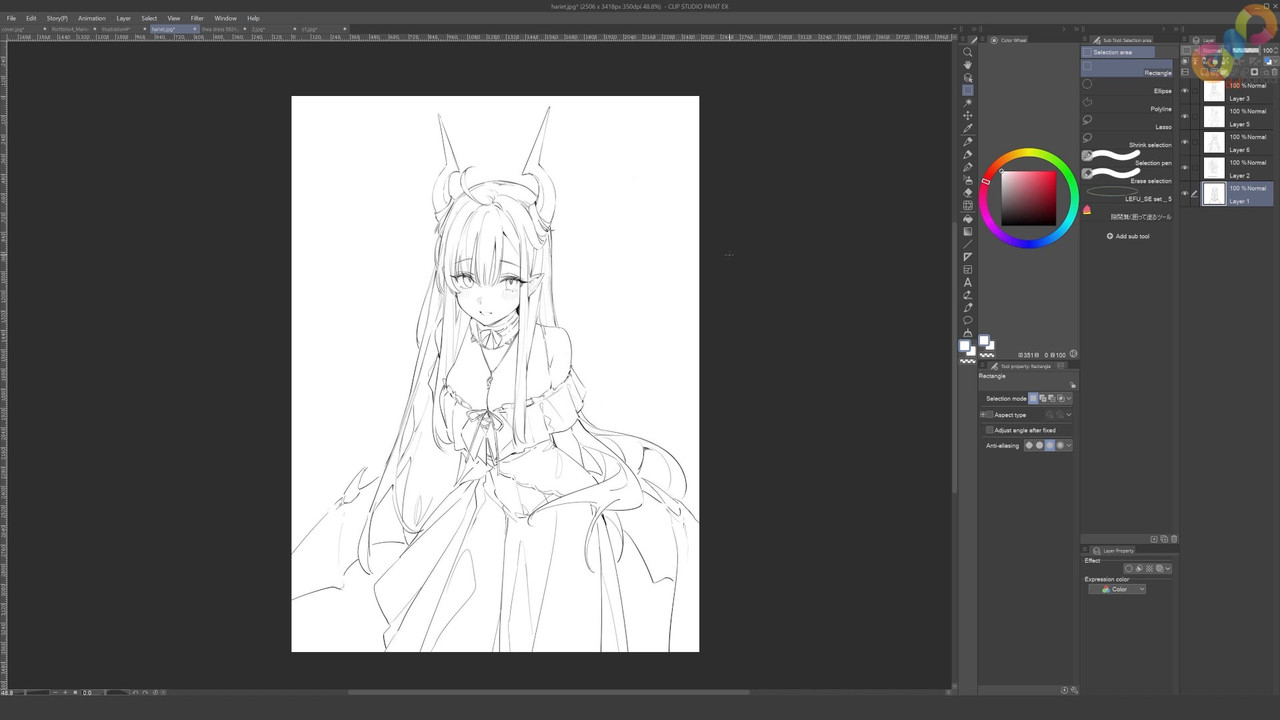
Task: Select the Hand move-canvas tool
Action: [967, 65]
